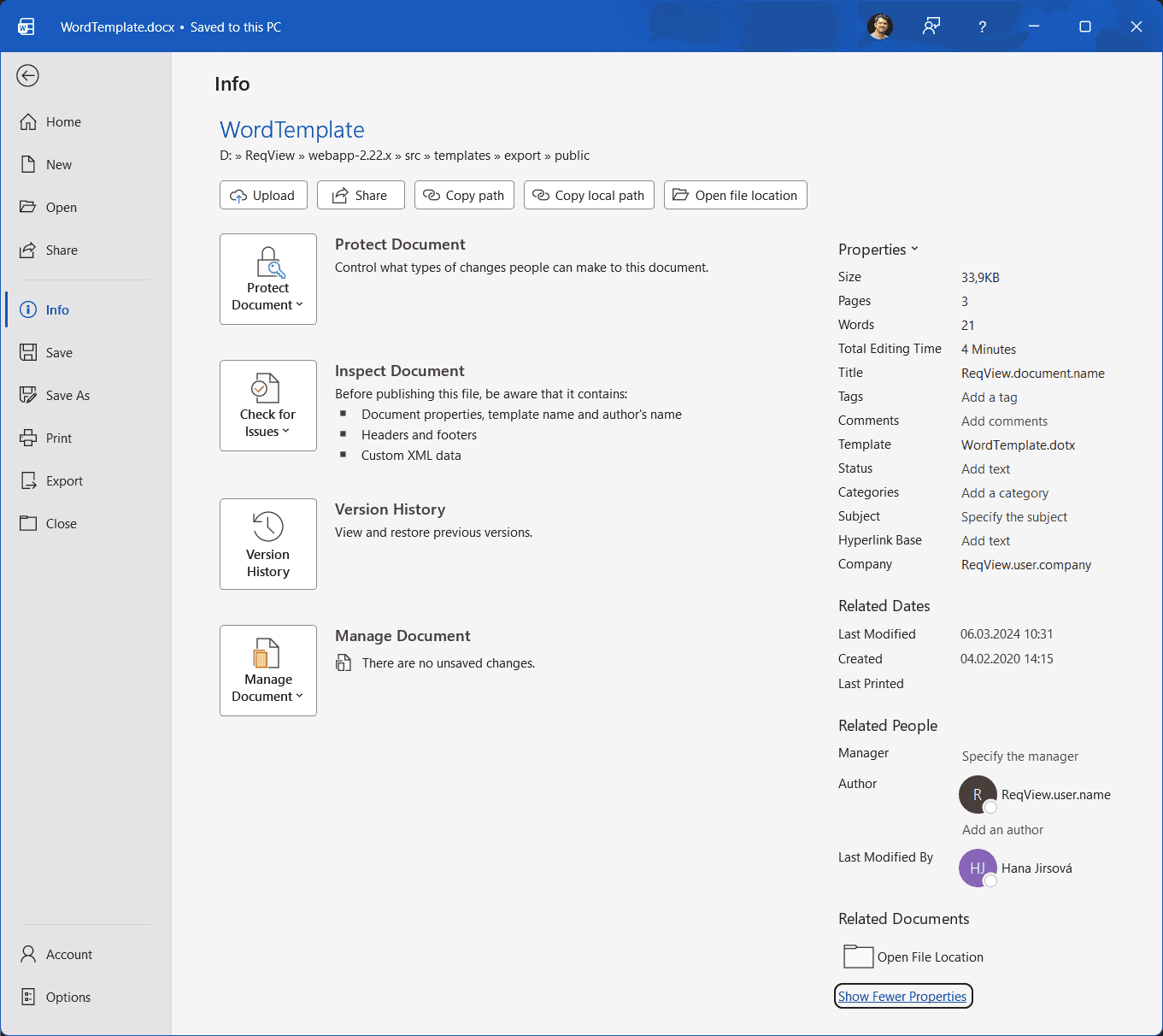Click the Upload button
Image resolution: width=1163 pixels, height=1036 pixels.
point(263,195)
